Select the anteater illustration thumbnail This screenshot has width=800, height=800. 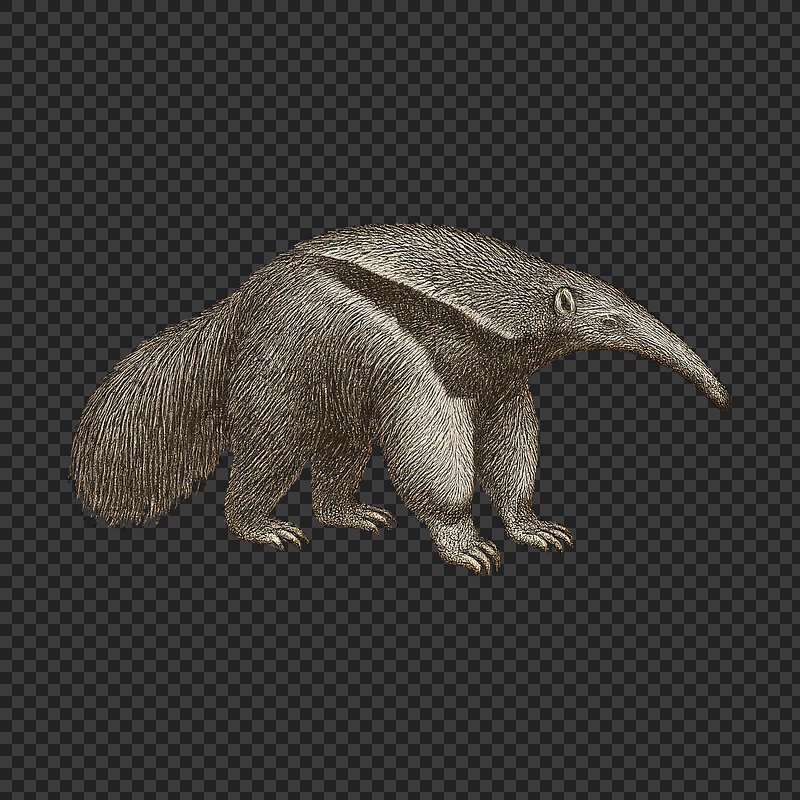point(400,400)
